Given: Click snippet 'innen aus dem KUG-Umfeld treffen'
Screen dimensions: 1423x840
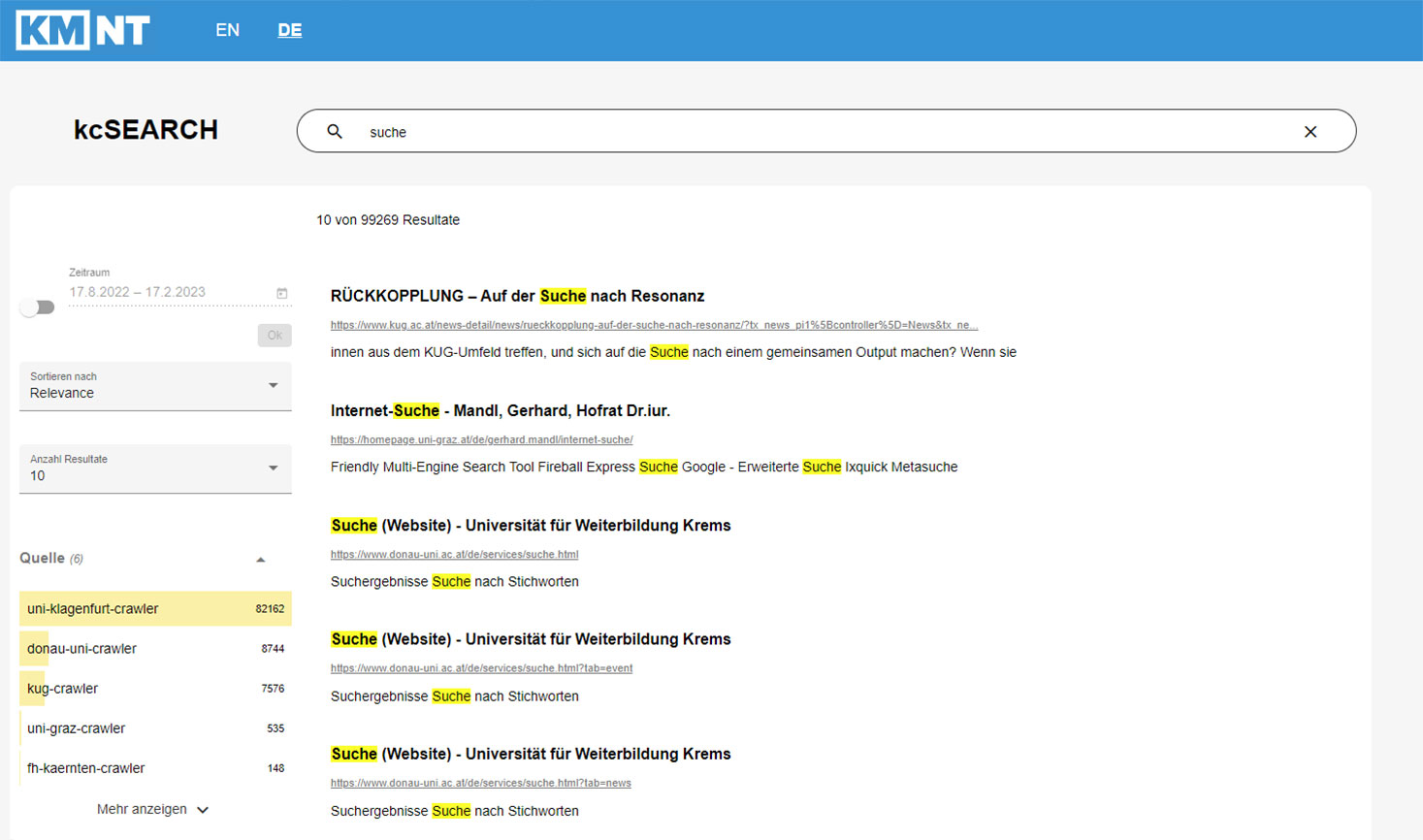Looking at the screenshot, I should [673, 352].
